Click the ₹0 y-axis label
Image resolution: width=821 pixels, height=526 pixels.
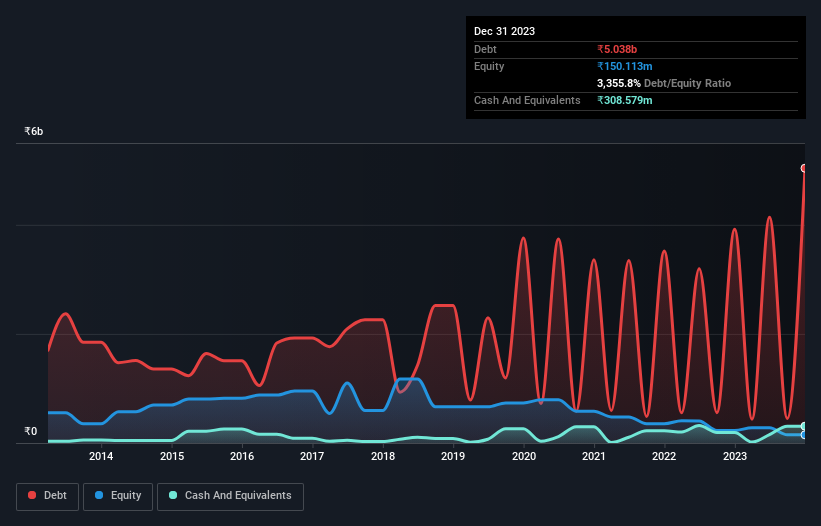tap(31, 431)
